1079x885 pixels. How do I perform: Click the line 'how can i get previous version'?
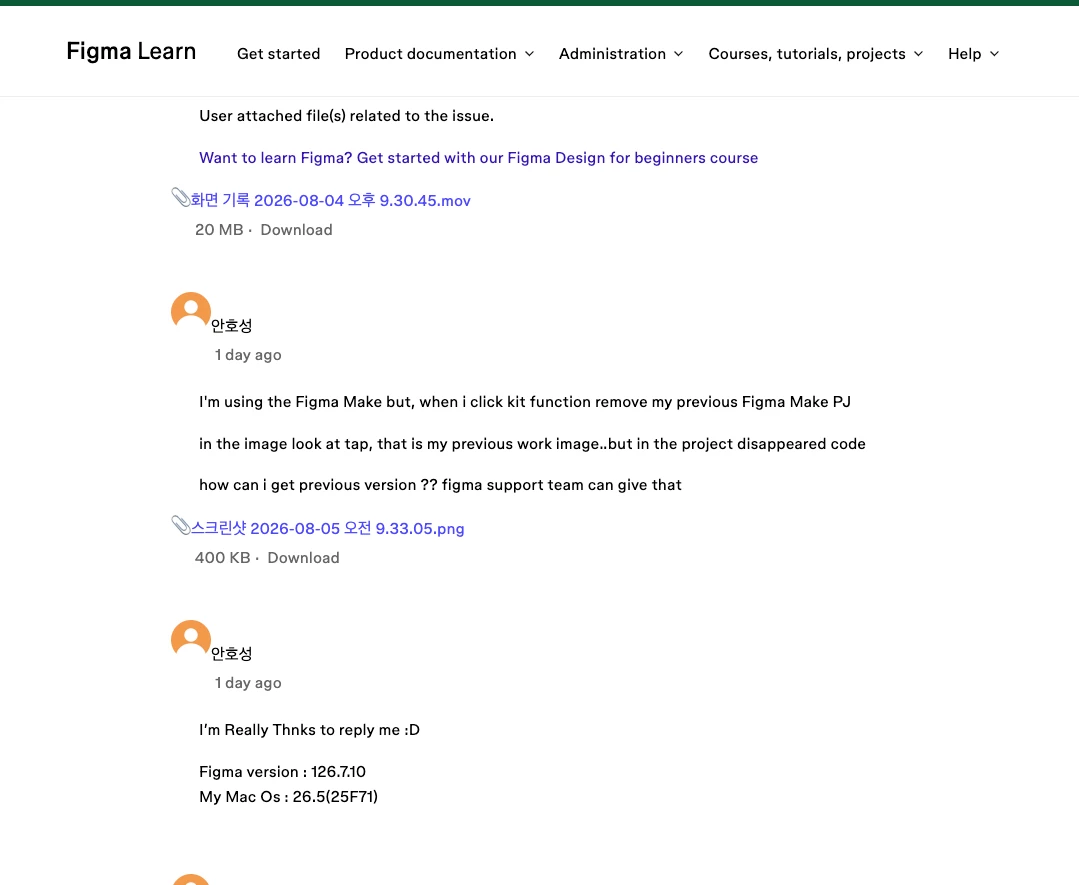click(440, 485)
